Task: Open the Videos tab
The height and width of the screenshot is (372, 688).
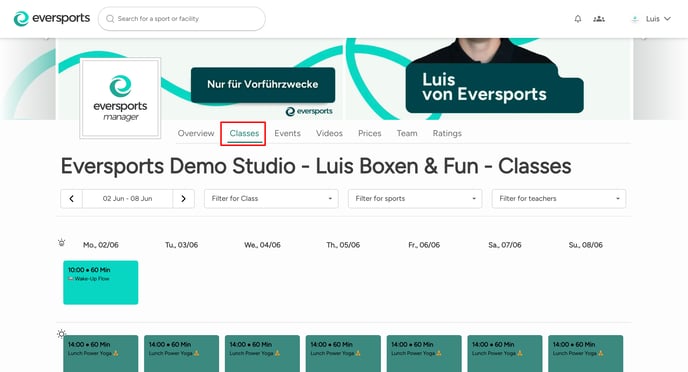Action: pos(329,133)
